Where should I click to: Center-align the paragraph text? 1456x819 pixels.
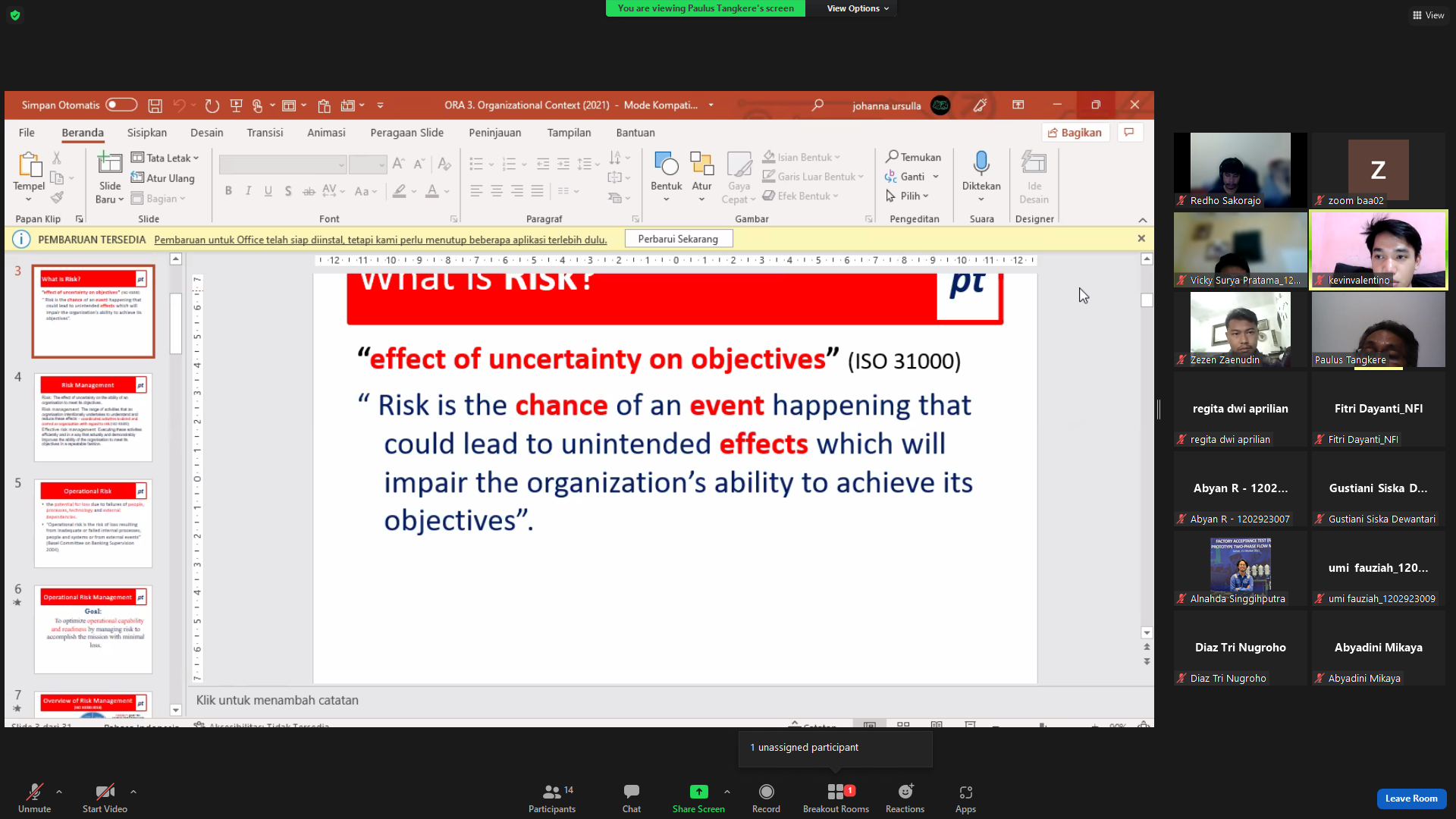point(497,191)
